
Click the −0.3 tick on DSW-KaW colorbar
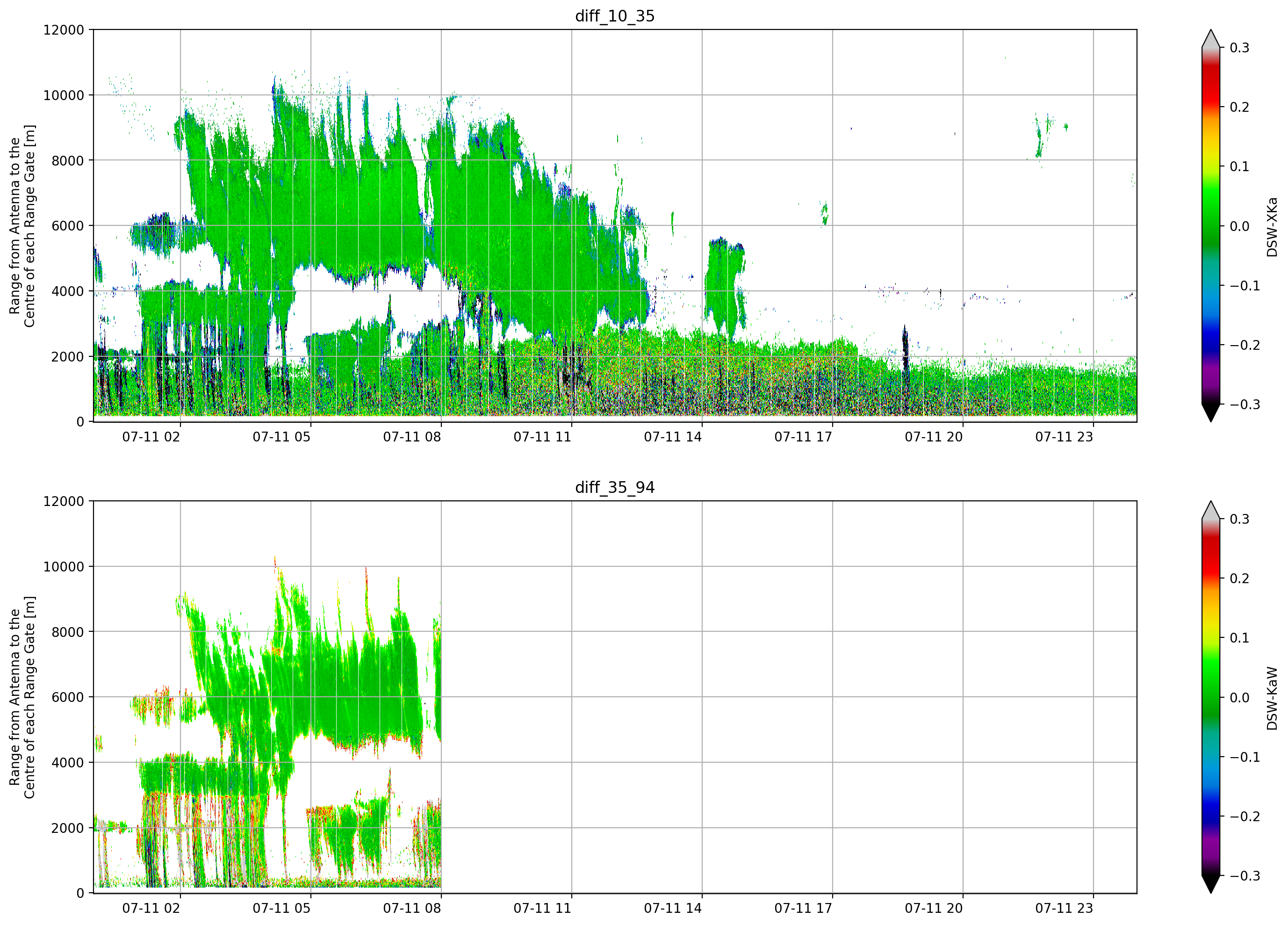pyautogui.click(x=1245, y=875)
